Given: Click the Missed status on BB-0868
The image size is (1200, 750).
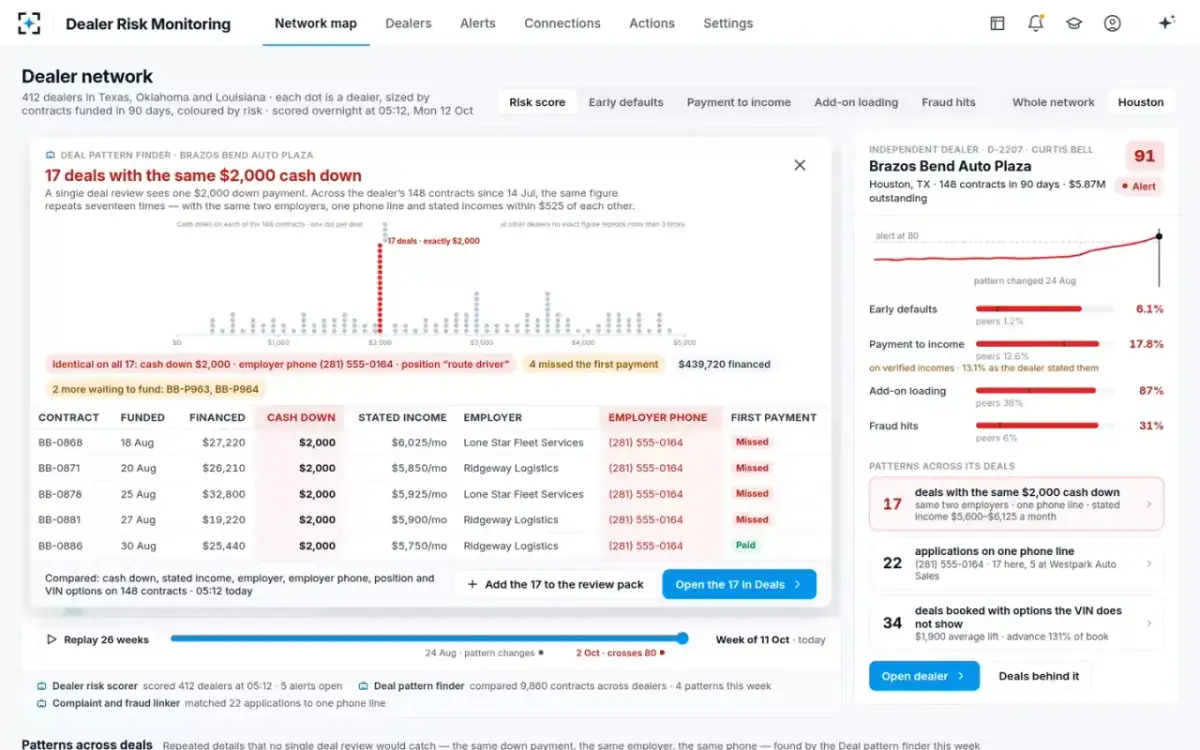Looking at the screenshot, I should [x=752, y=442].
